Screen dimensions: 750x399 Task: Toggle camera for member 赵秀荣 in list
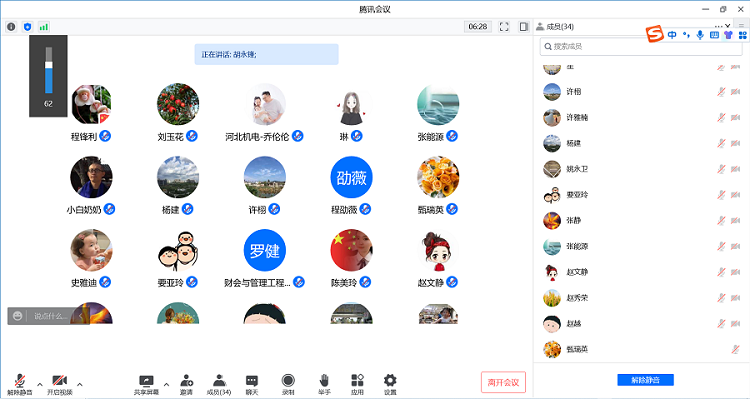click(736, 299)
